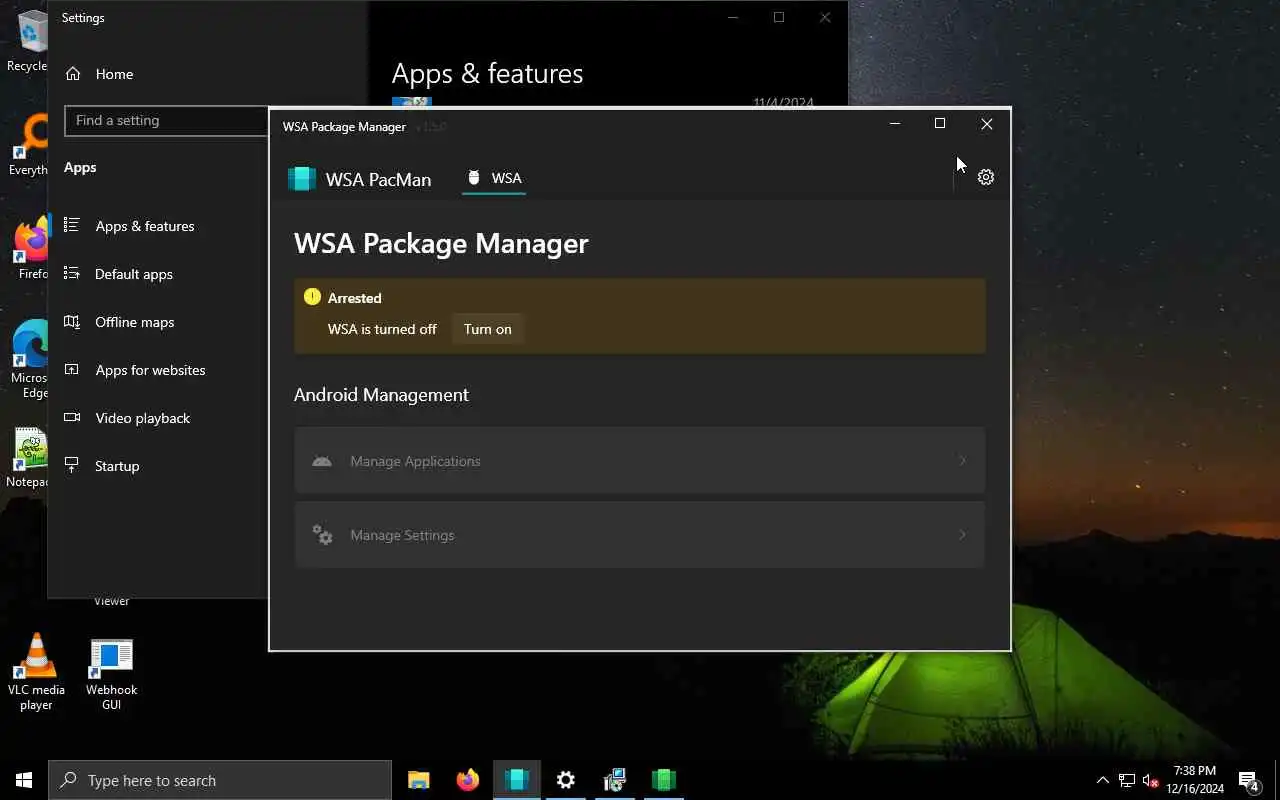Maximize the Settings window
This screenshot has height=800, width=1280.
[779, 17]
